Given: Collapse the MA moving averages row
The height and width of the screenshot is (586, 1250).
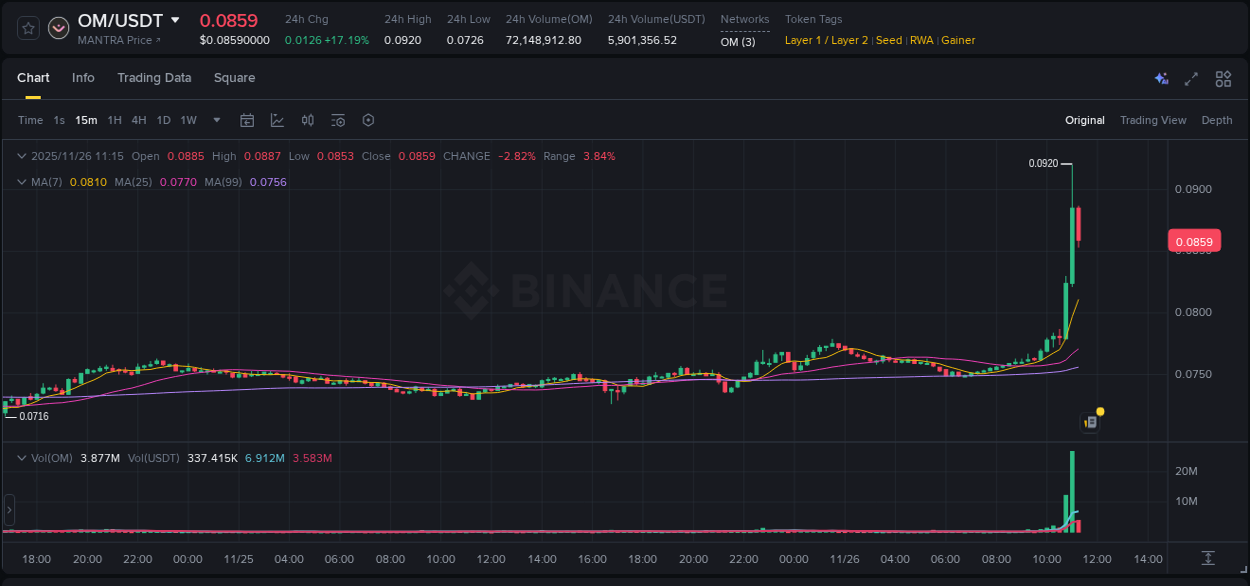Looking at the screenshot, I should [x=22, y=182].
